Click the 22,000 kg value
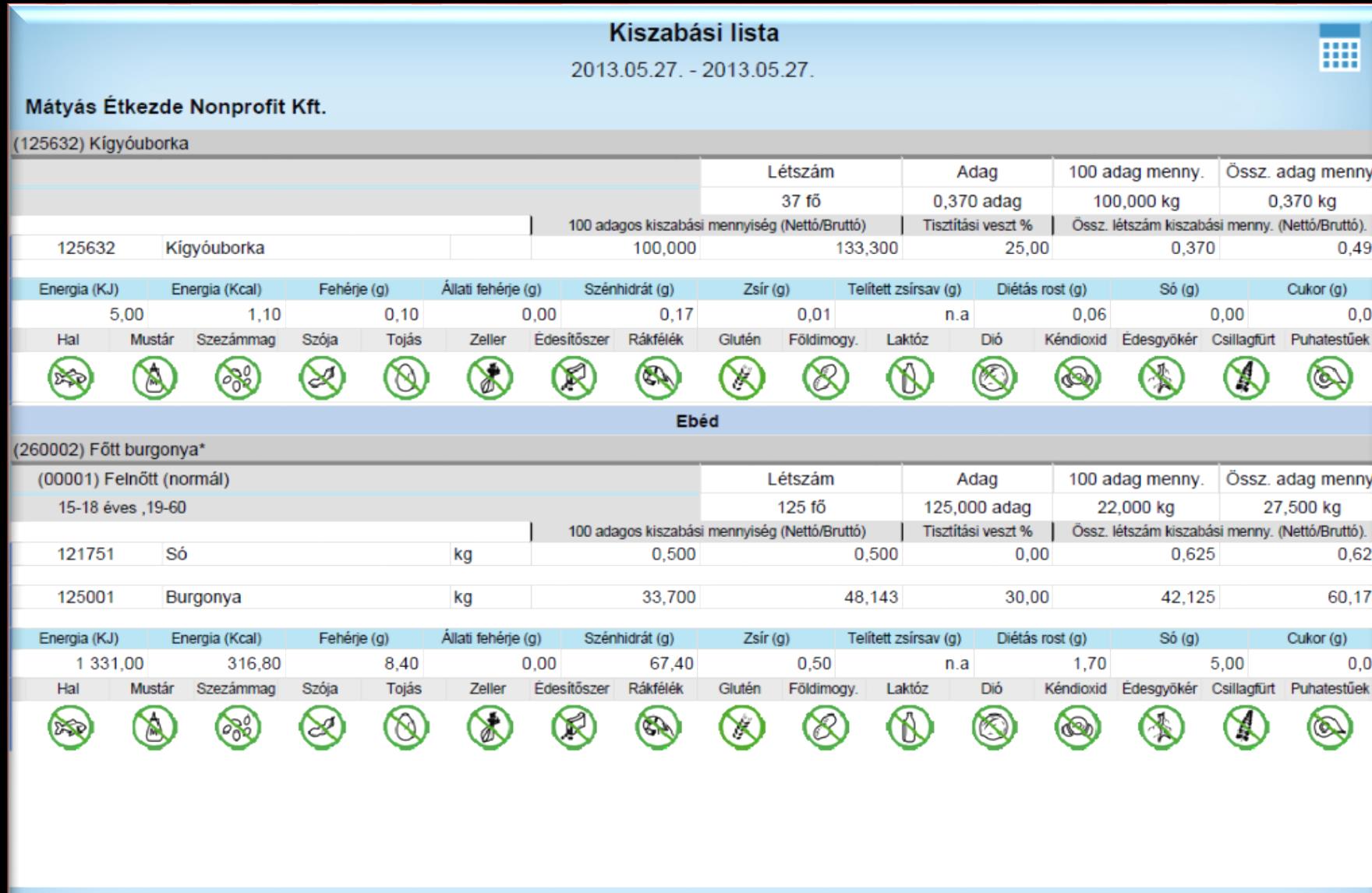Viewport: 1372px width, 893px height. click(x=1135, y=507)
